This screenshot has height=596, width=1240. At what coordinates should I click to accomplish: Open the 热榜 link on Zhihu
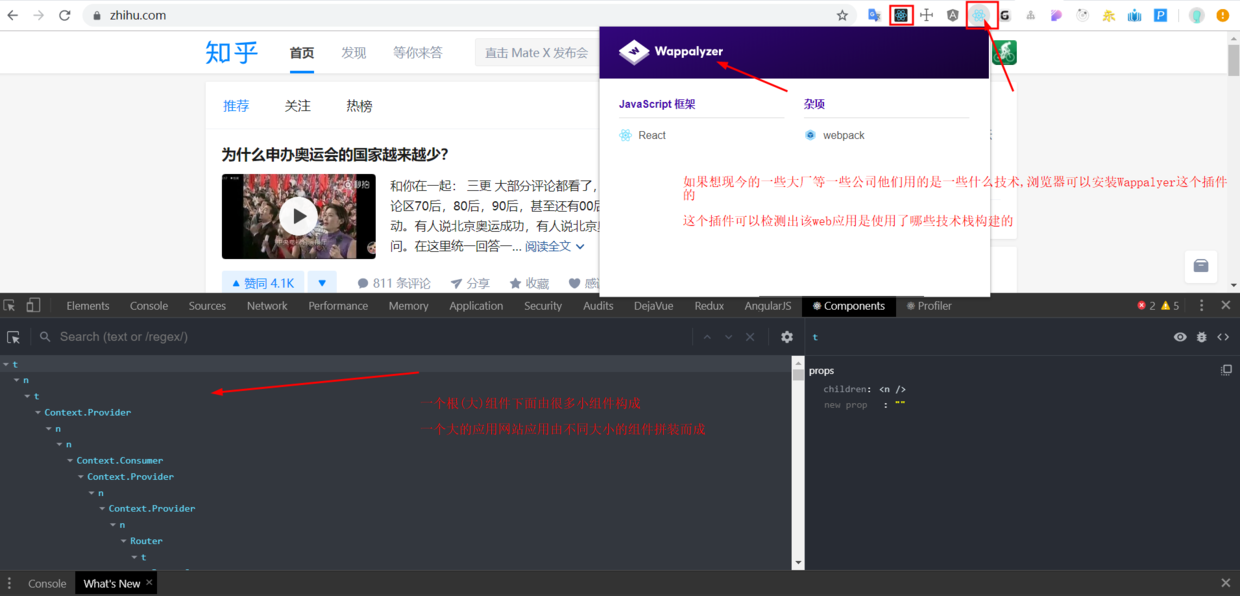(358, 105)
